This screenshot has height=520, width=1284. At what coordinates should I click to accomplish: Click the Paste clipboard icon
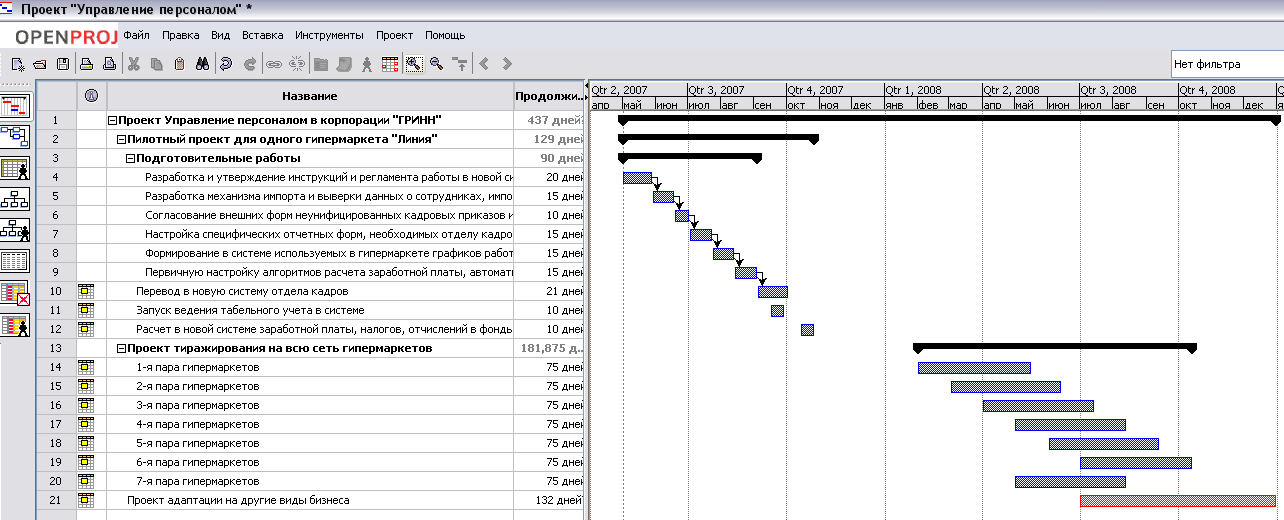tap(179, 64)
